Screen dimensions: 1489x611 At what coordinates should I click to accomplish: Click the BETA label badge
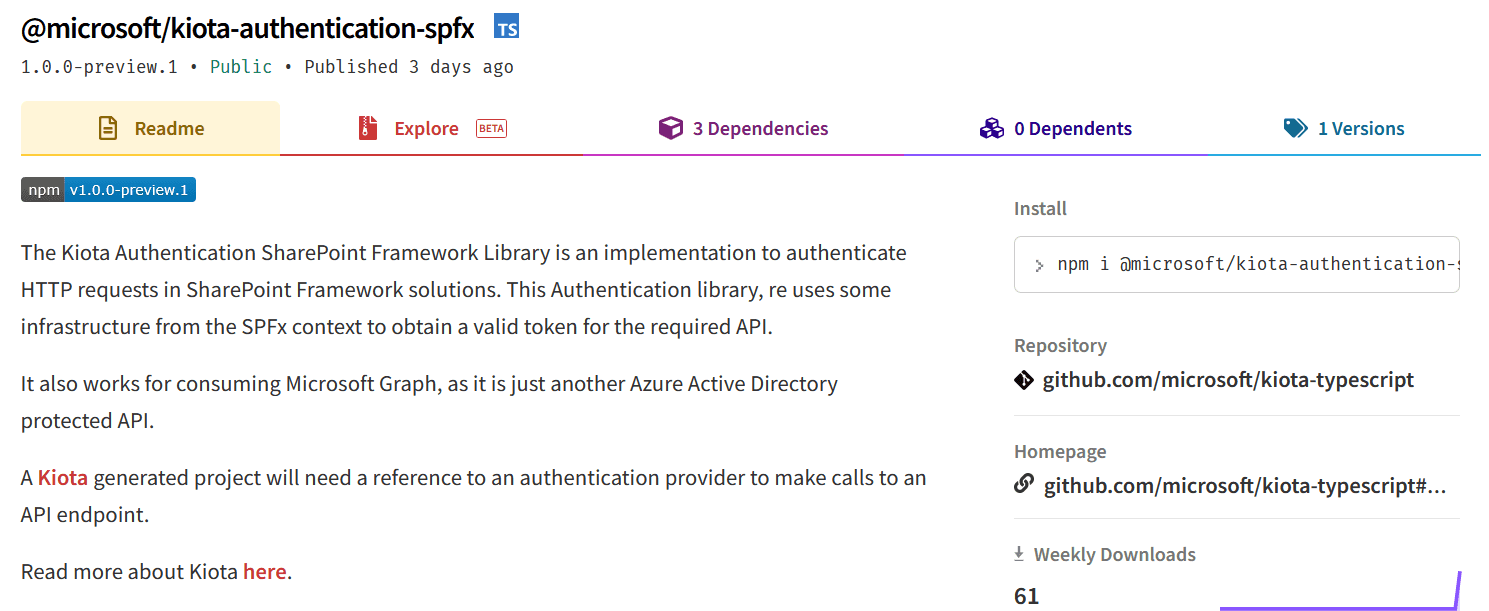(491, 128)
